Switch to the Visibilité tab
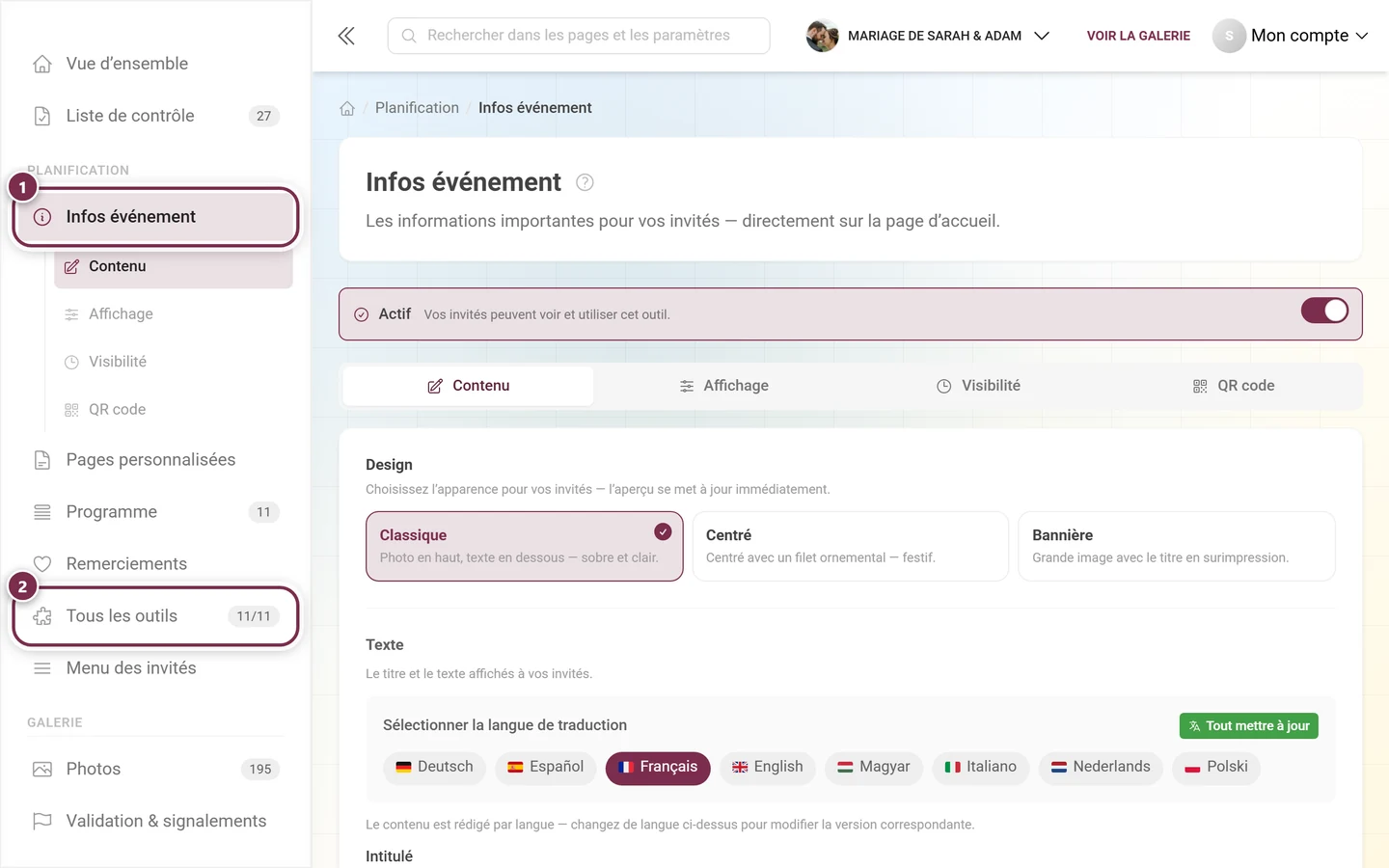This screenshot has height=868, width=1389. 978,386
